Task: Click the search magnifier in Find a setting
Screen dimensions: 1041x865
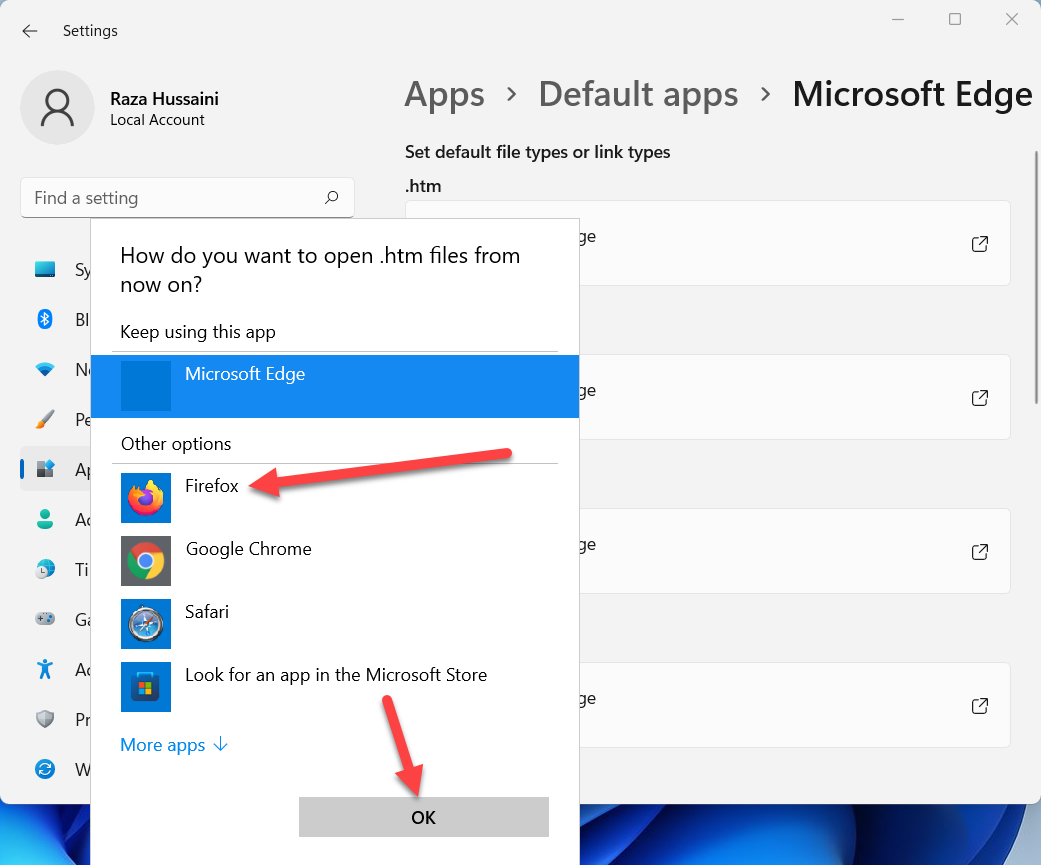Action: [332, 198]
